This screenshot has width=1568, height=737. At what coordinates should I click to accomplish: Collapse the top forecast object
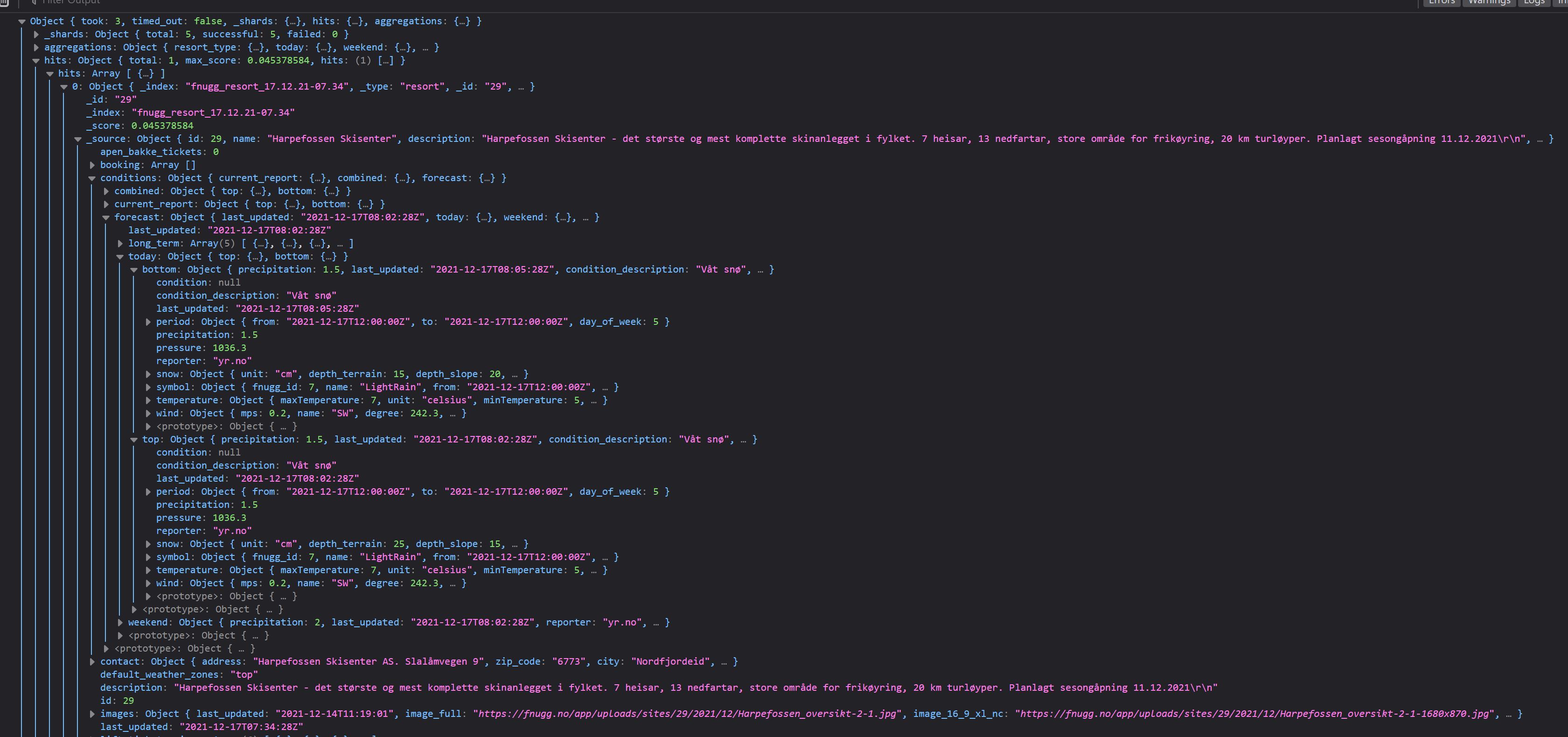134,440
